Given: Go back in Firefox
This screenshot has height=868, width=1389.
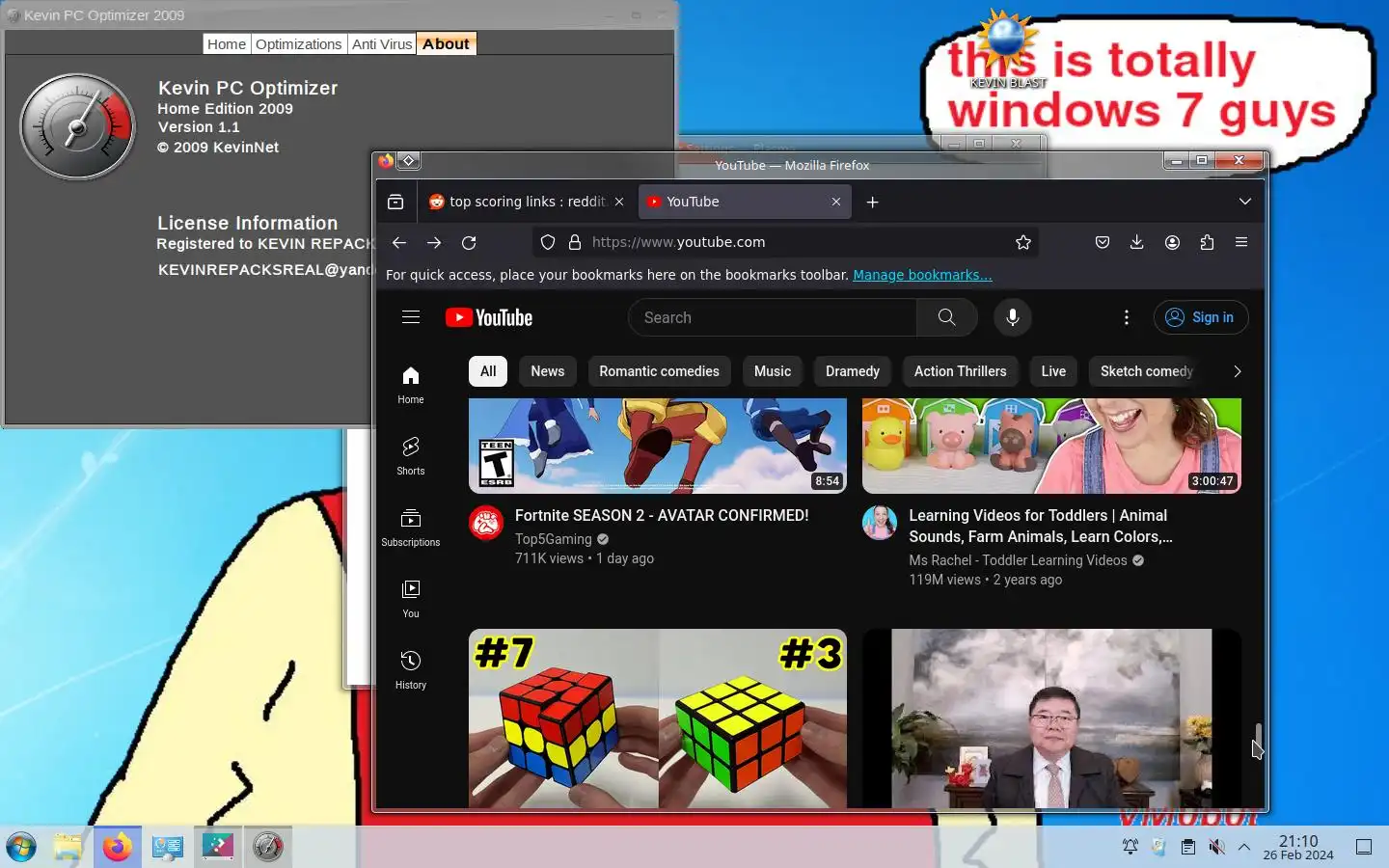Looking at the screenshot, I should pyautogui.click(x=399, y=243).
